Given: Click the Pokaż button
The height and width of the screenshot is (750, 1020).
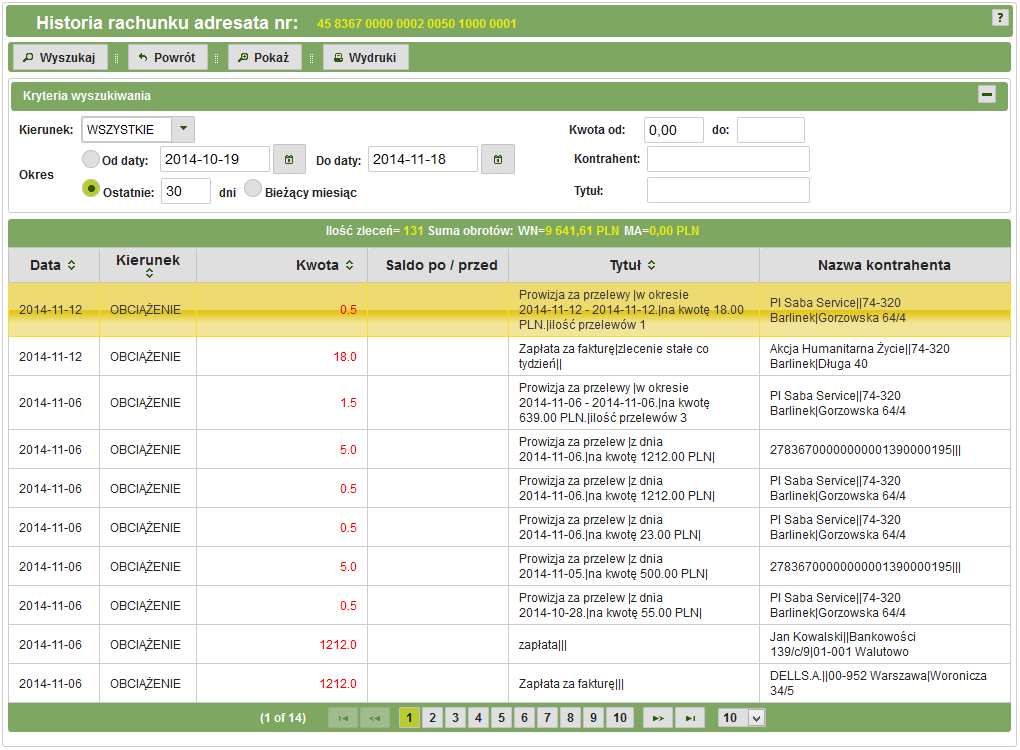Looking at the screenshot, I should (264, 57).
